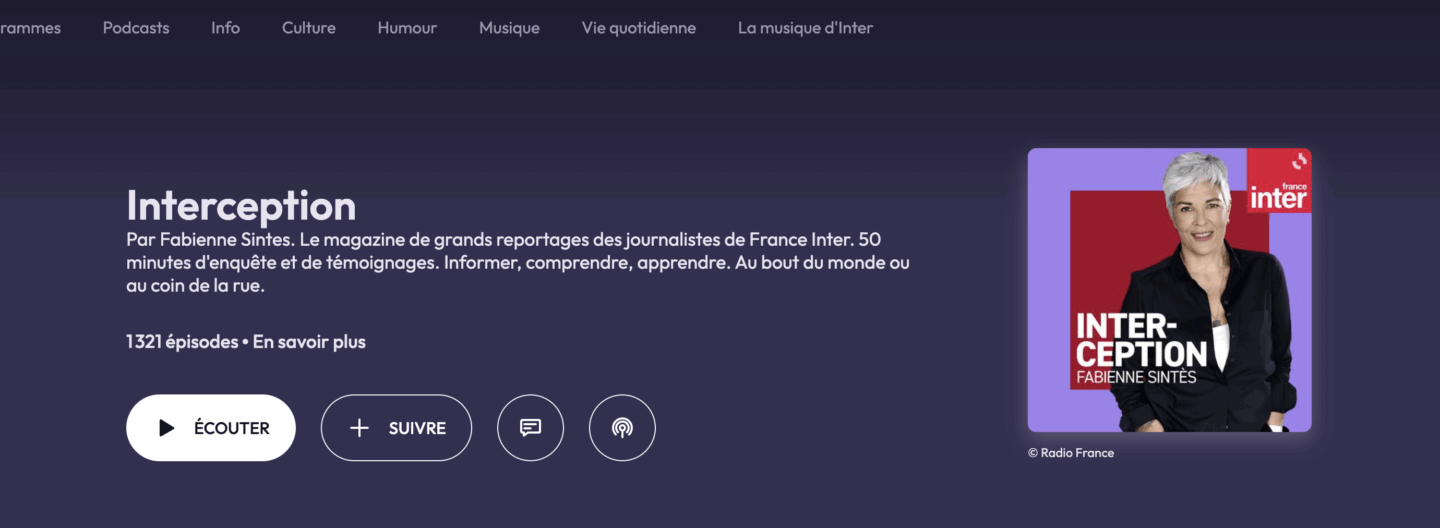Open Vie quotidienne menu entry

point(639,28)
